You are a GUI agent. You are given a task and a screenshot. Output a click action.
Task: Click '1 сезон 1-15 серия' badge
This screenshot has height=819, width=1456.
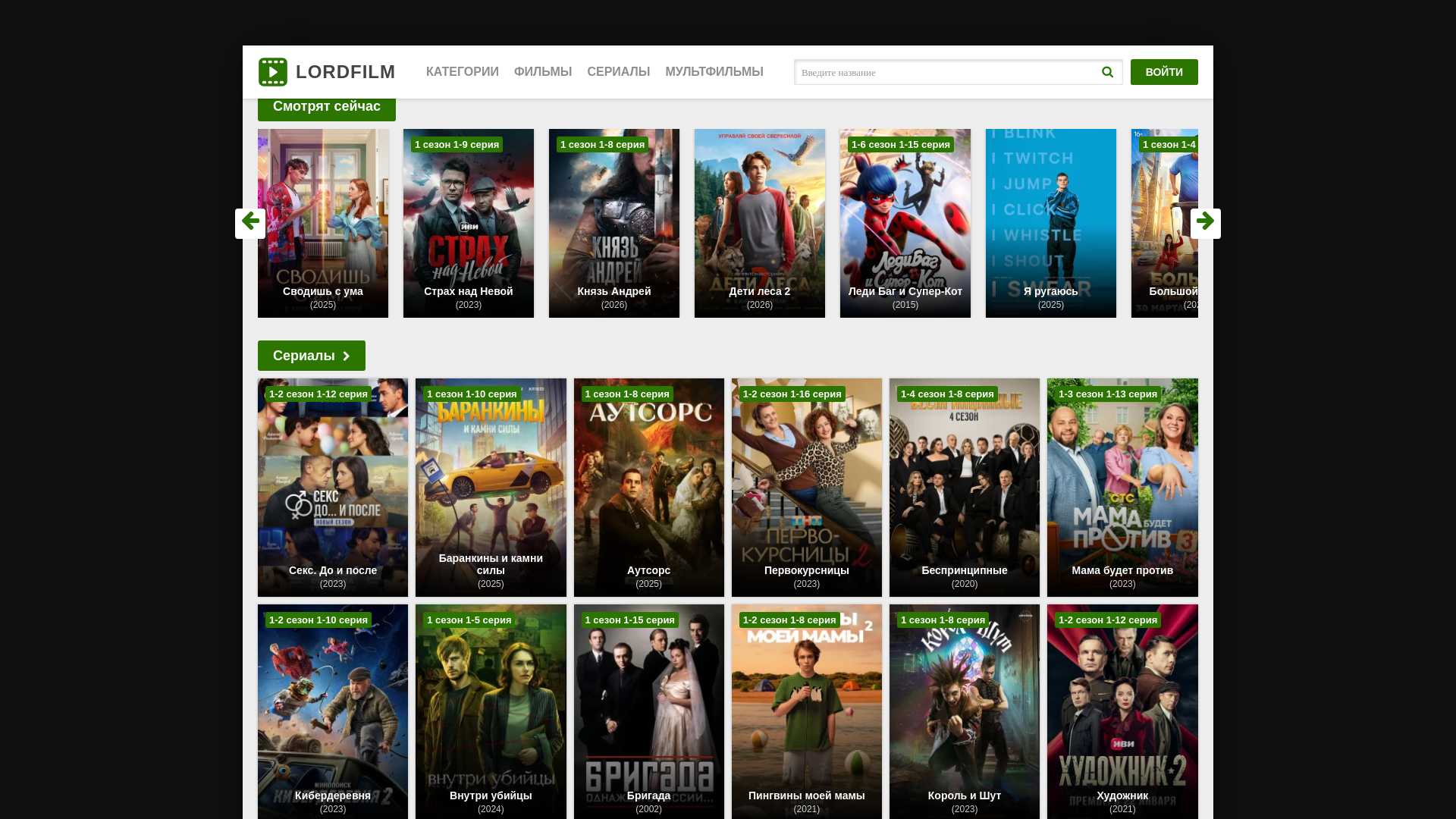(630, 620)
